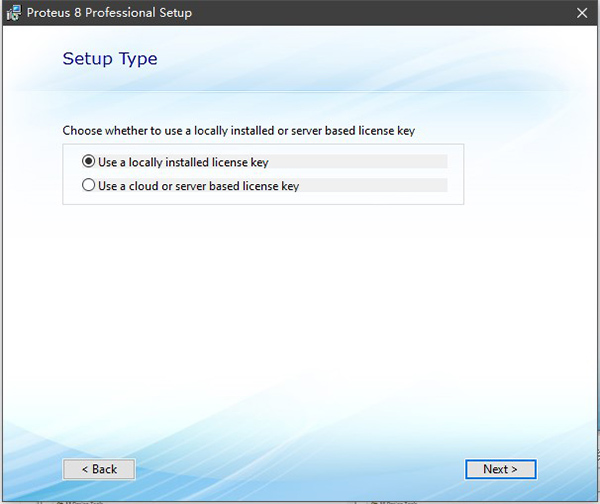Click the Proteus installer icon in title bar
The height and width of the screenshot is (504, 600).
(x=14, y=13)
